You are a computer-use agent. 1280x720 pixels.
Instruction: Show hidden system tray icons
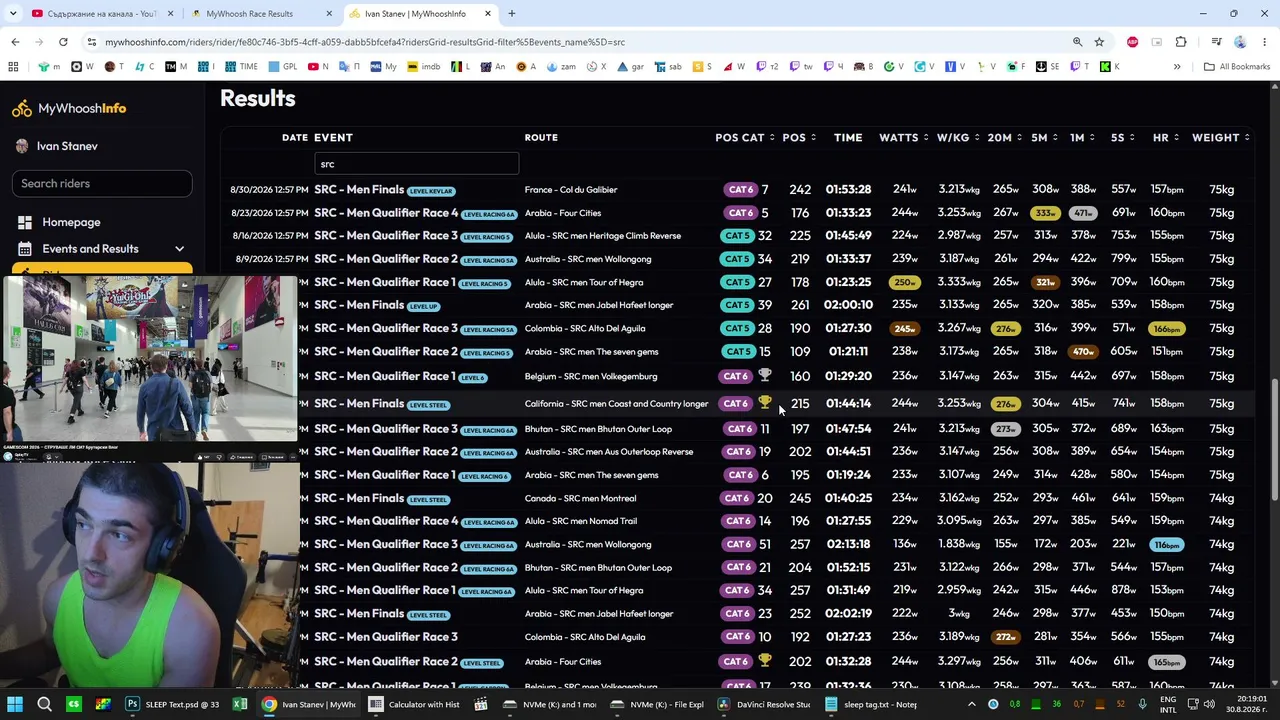[971, 704]
